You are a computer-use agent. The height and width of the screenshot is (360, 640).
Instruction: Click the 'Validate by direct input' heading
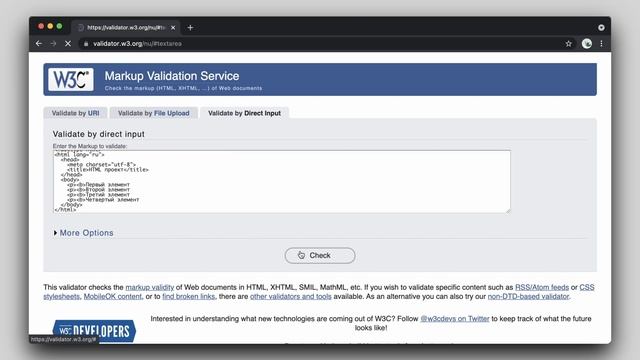[98, 134]
